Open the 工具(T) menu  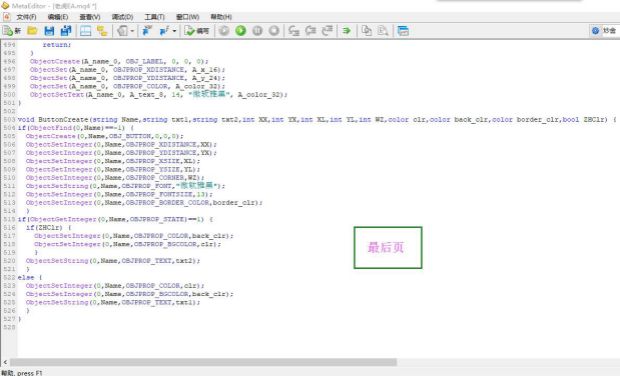(154, 17)
